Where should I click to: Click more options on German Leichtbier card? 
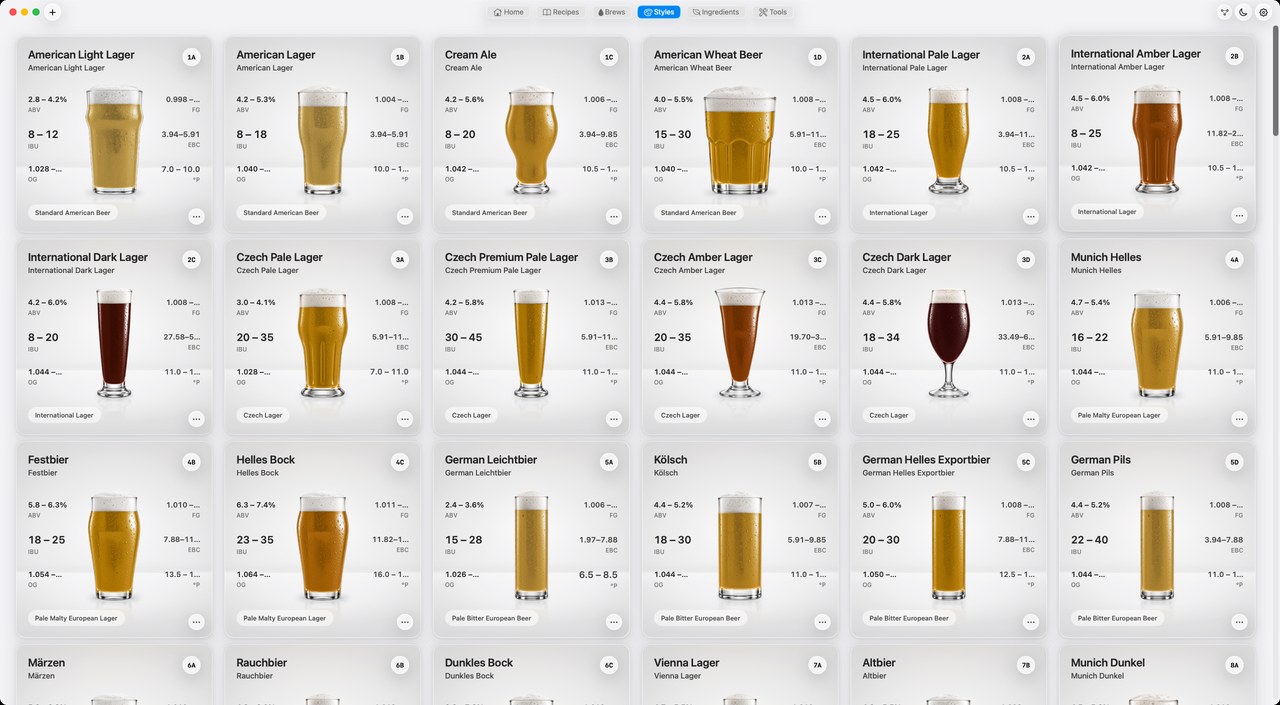tap(613, 622)
